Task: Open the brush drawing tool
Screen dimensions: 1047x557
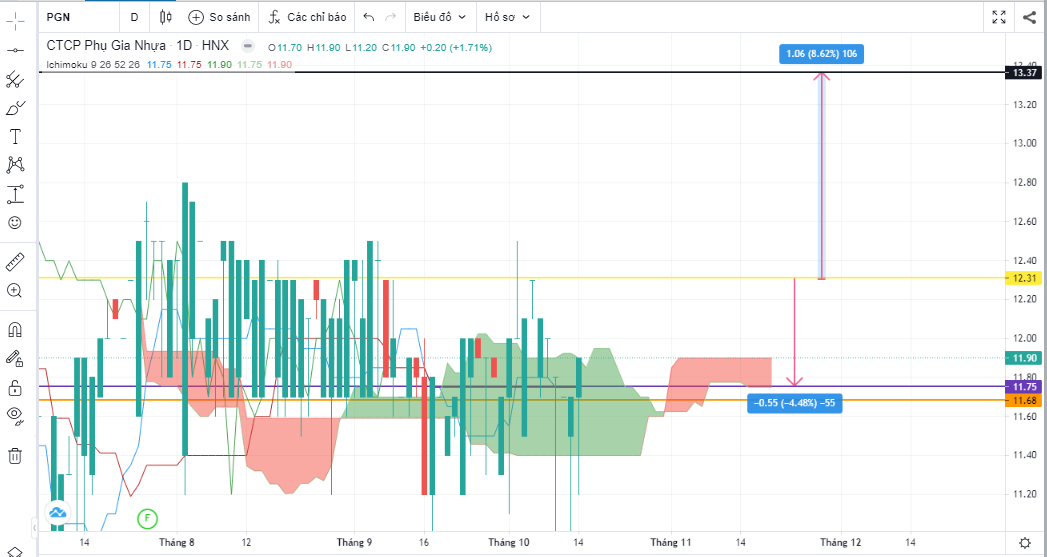Action: [15, 107]
